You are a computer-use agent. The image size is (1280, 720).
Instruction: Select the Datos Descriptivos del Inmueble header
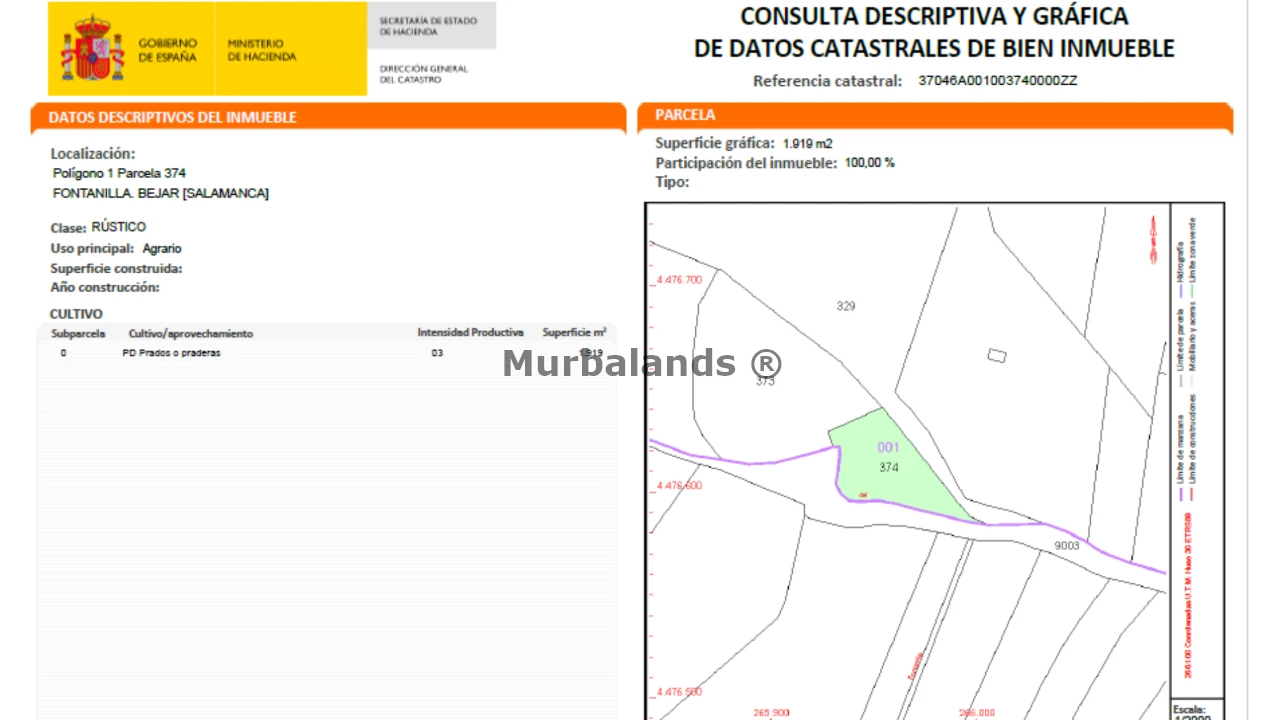coord(173,117)
